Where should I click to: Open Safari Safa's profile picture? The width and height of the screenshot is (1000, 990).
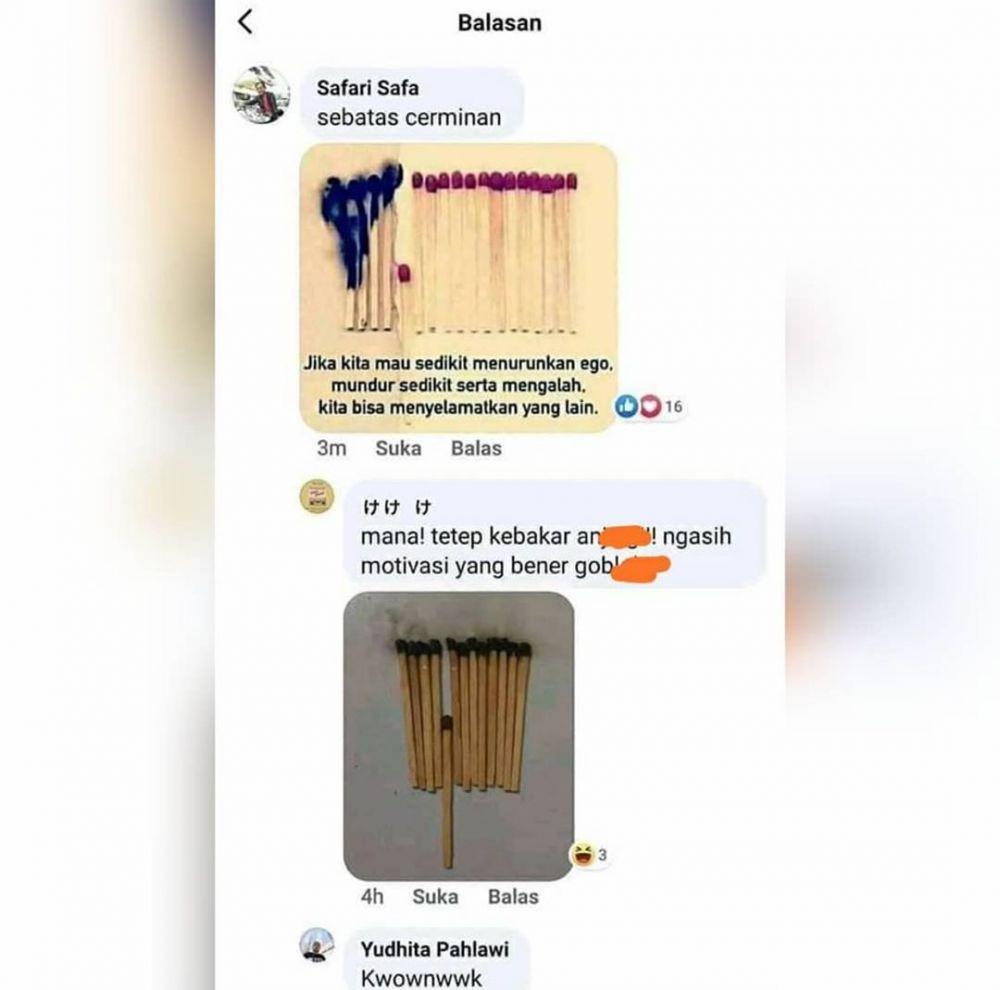coord(261,94)
